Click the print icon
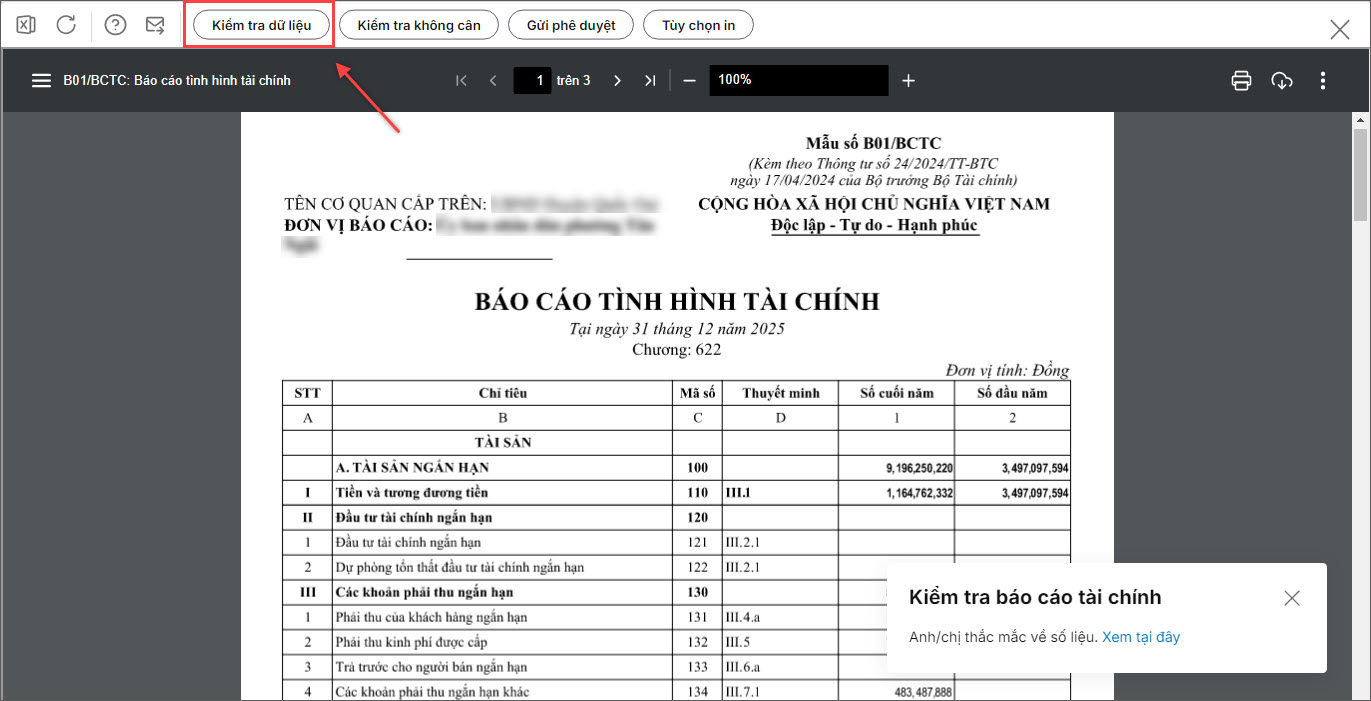This screenshot has width=1371, height=701. [1241, 80]
